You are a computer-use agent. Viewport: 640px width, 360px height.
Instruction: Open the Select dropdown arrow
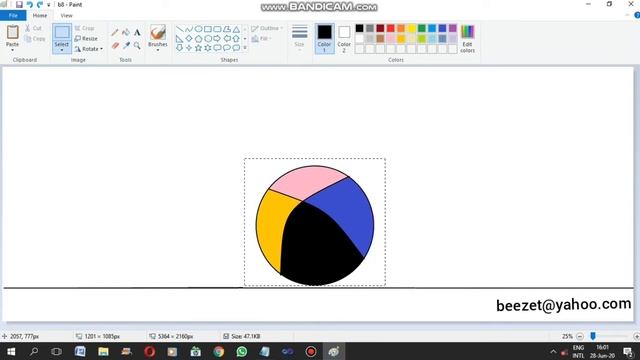click(62, 50)
